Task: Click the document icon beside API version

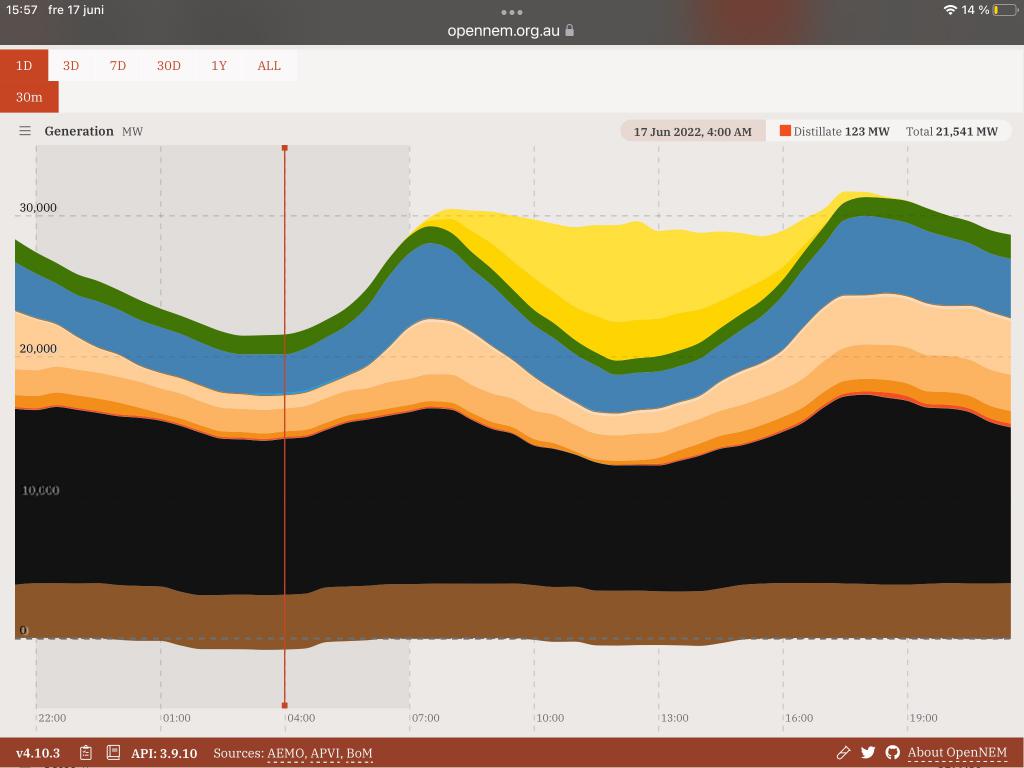Action: [x=113, y=752]
